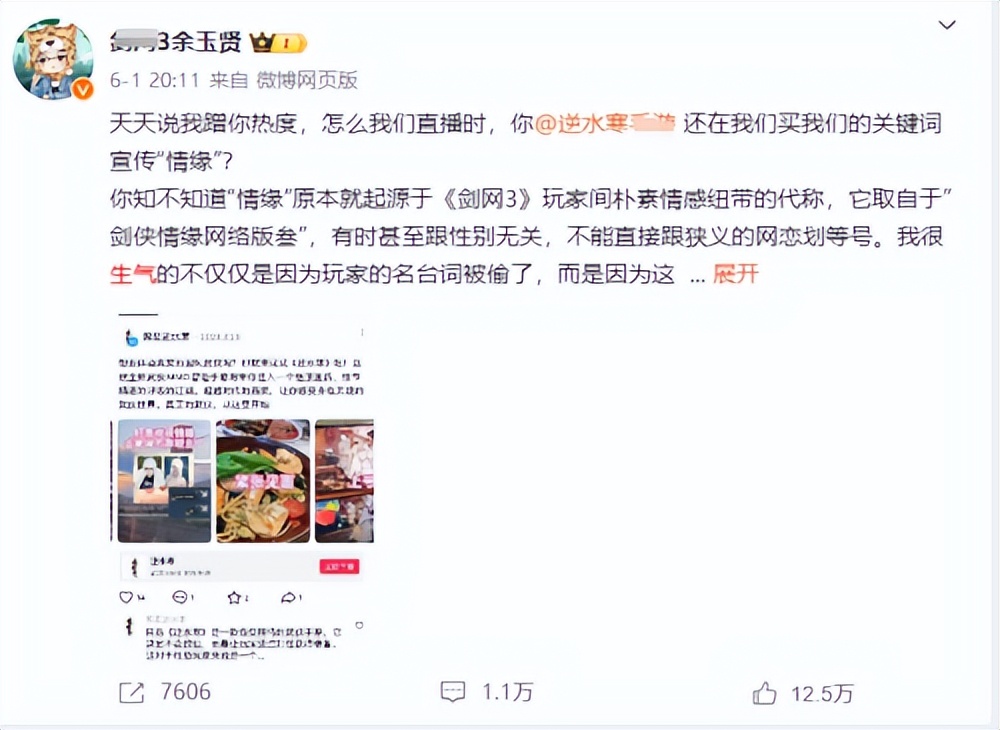Screen dimensions: 1000x730
Task: Expand full post with 展开
Action: pos(736,274)
